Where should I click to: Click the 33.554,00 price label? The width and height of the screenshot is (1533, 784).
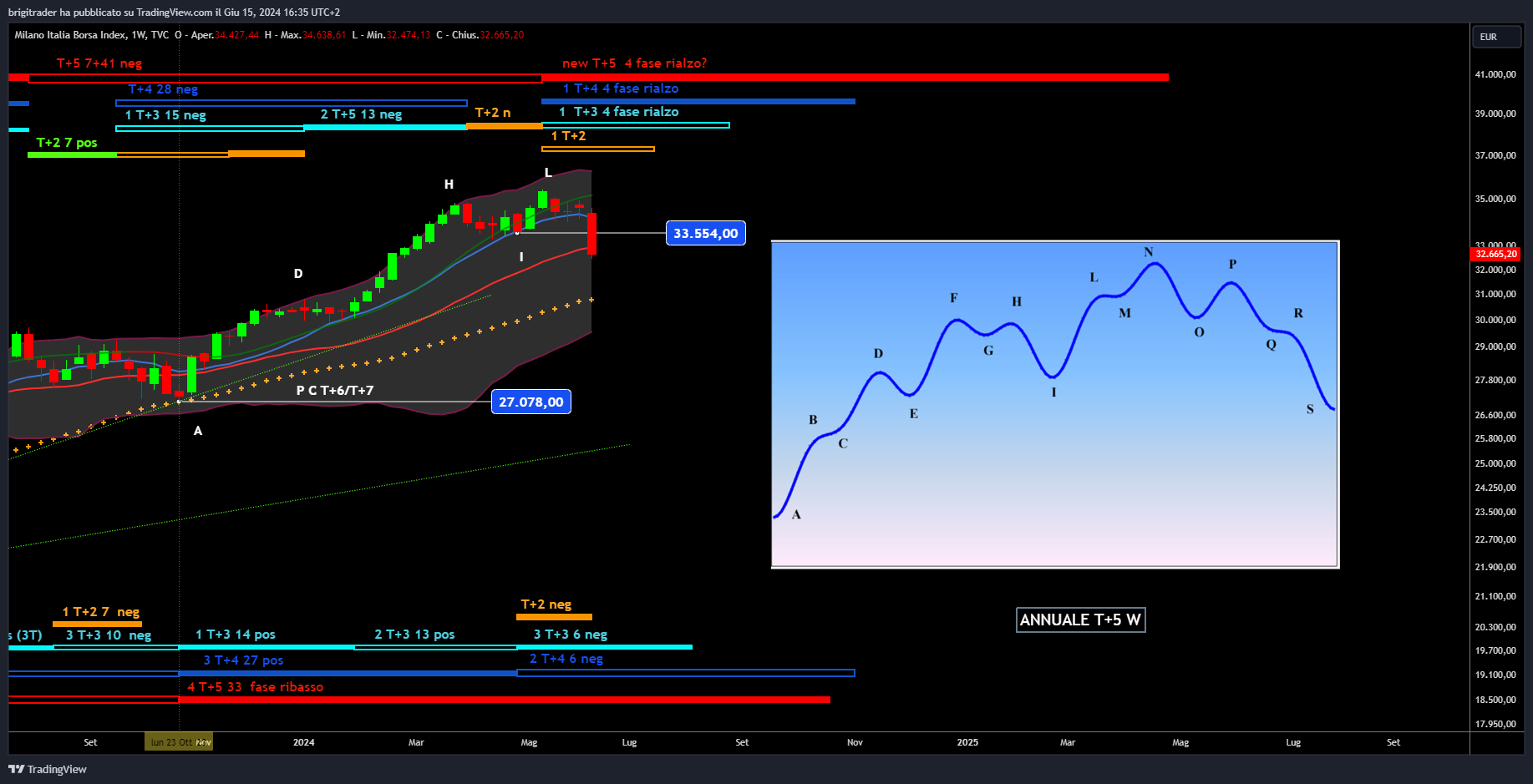(705, 233)
